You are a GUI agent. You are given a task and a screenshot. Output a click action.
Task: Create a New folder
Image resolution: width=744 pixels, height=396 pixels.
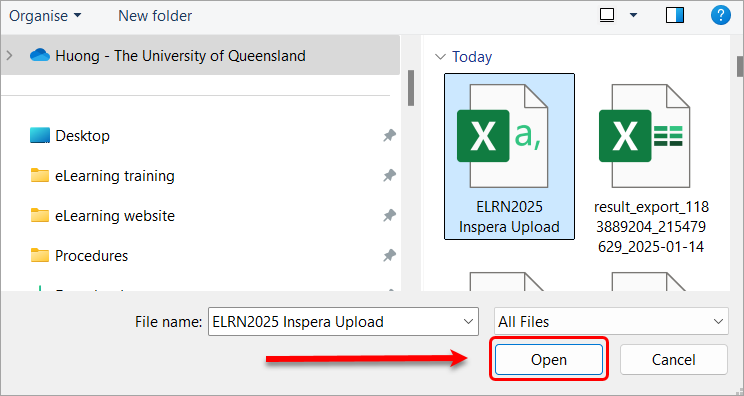[x=155, y=16]
